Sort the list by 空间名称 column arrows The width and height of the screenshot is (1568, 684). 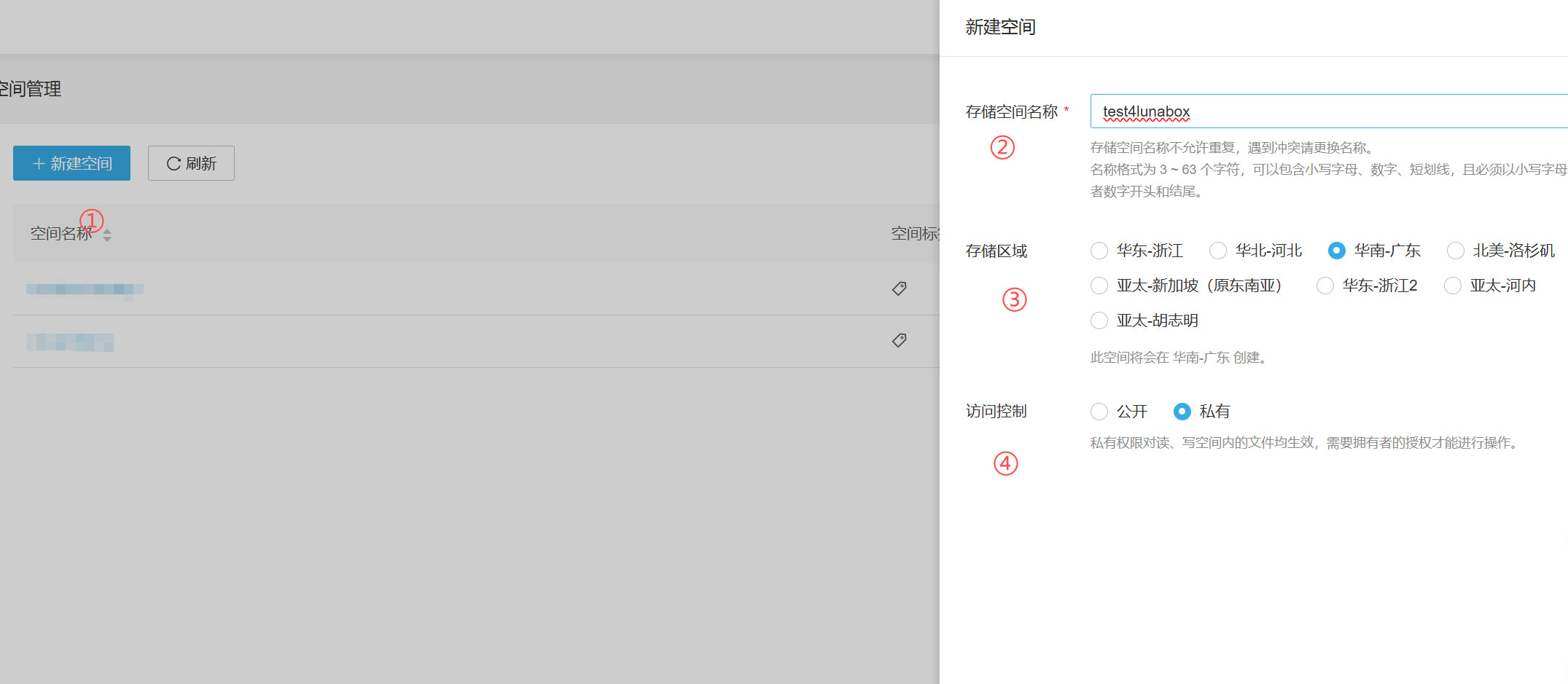point(107,235)
